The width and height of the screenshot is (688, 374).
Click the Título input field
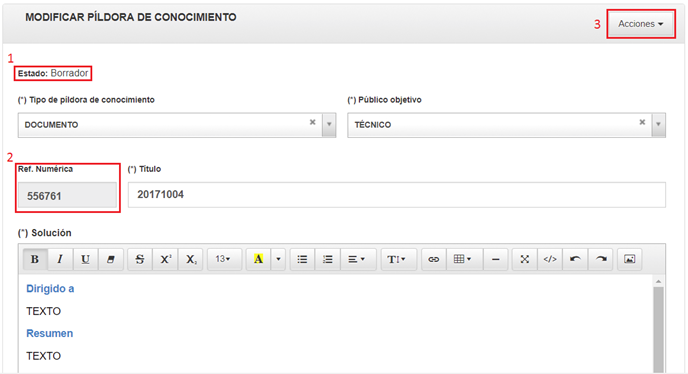tap(397, 194)
